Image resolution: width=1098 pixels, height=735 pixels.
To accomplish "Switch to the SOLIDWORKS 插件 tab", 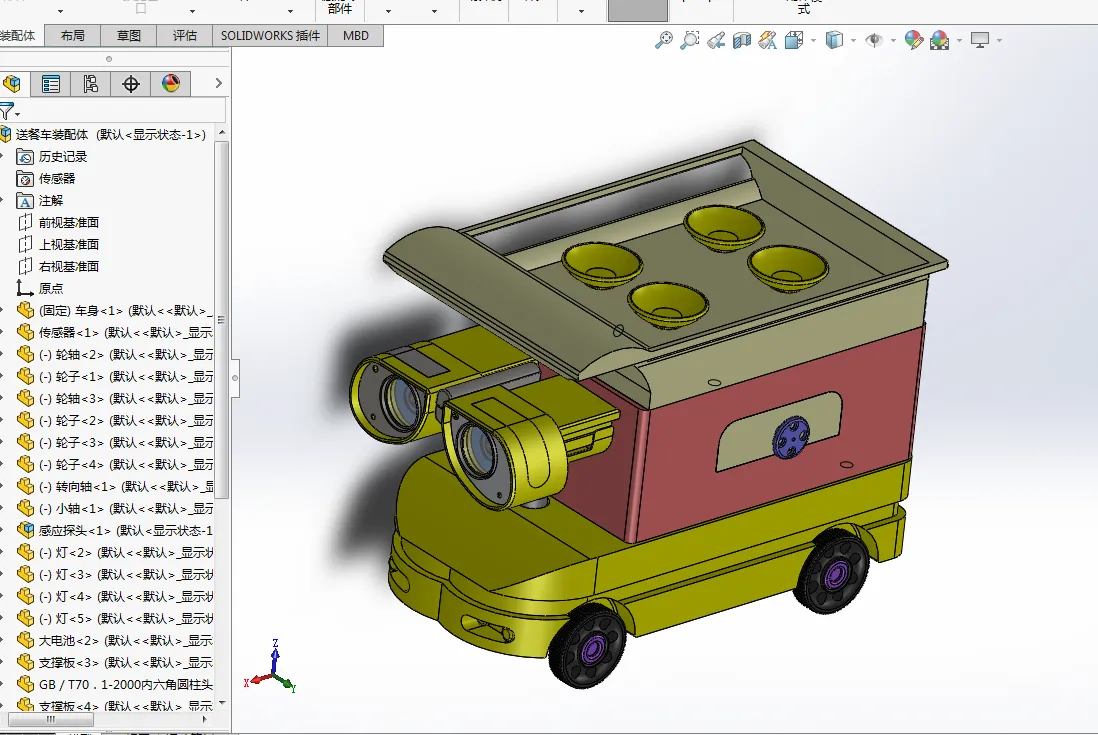I will (270, 35).
